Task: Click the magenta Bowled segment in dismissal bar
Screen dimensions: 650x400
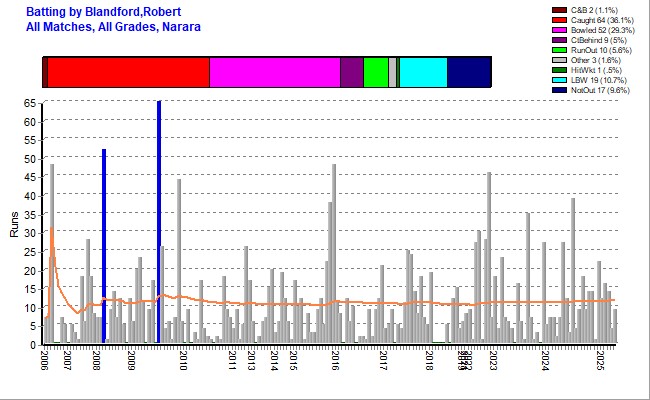Action: point(274,73)
